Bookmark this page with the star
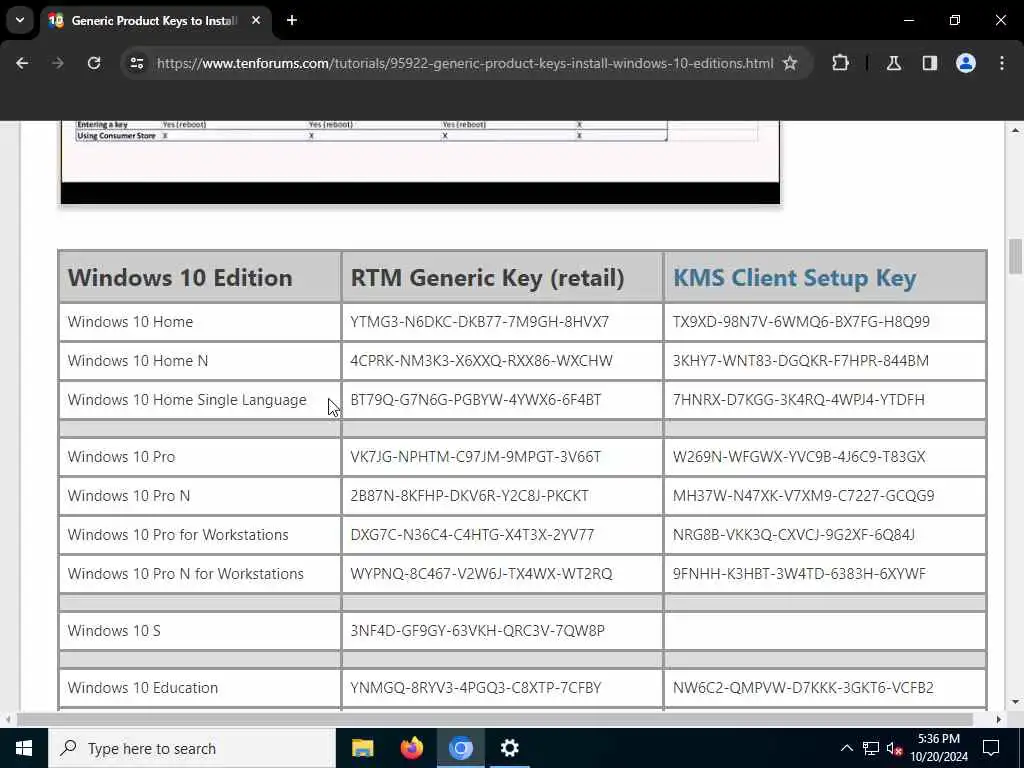Image resolution: width=1024 pixels, height=768 pixels. pyautogui.click(x=790, y=63)
